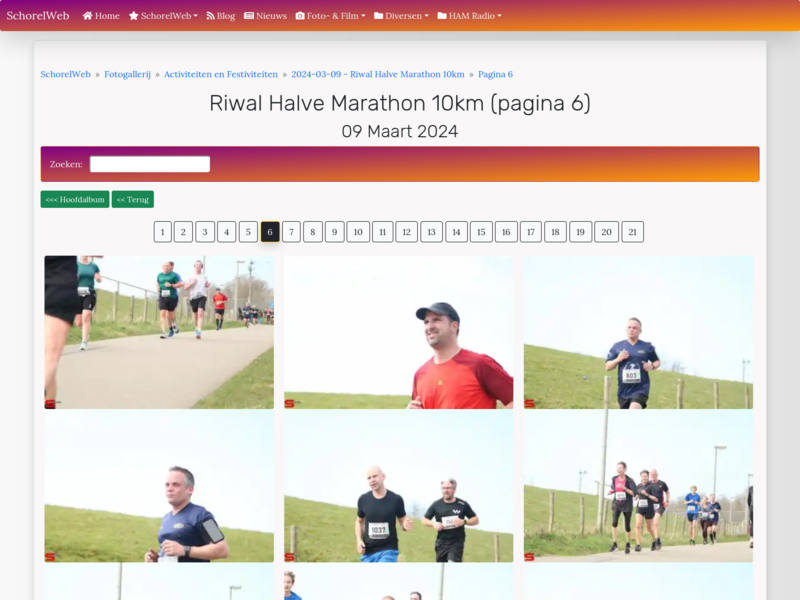
Task: Open the Blog menu item
Action: 220,16
